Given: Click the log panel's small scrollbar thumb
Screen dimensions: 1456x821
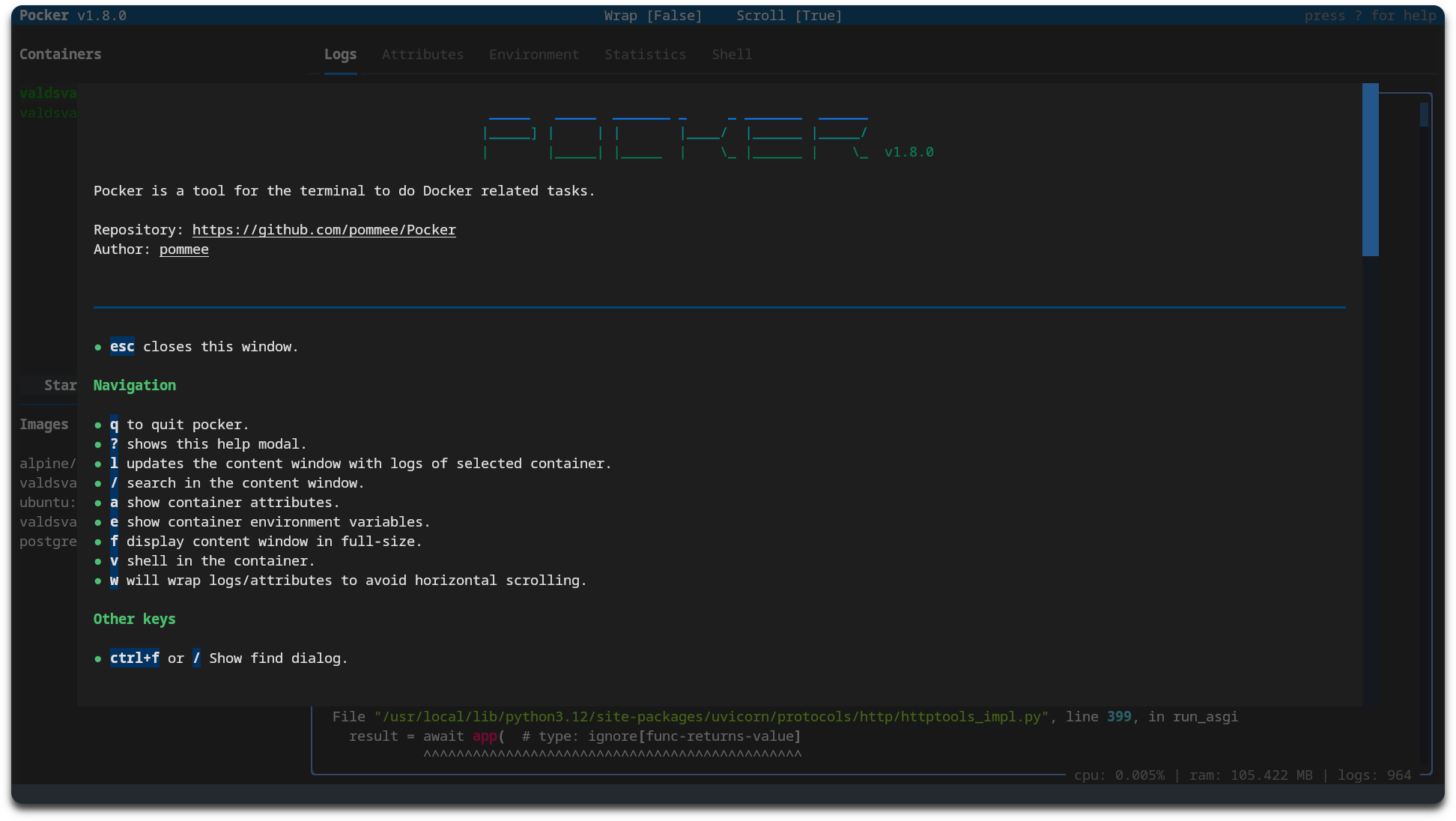Looking at the screenshot, I should pos(1424,115).
